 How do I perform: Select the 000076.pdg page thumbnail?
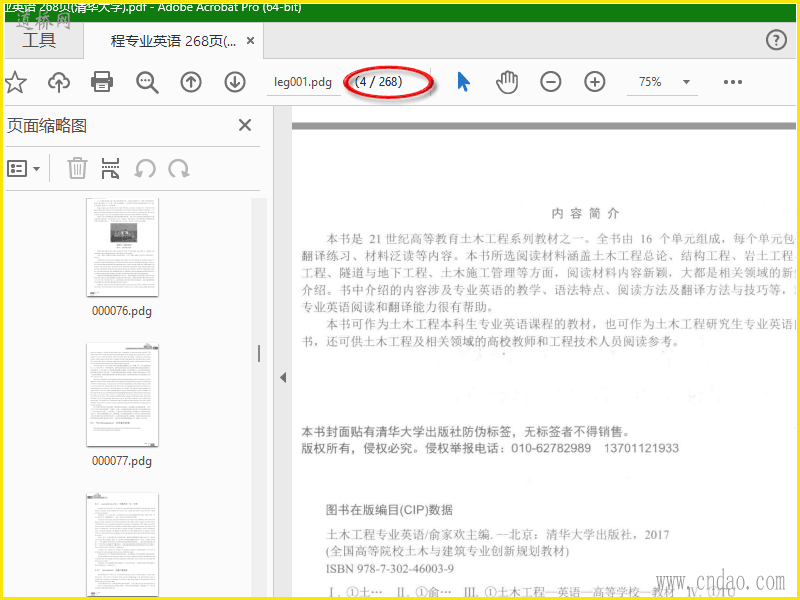click(x=122, y=247)
